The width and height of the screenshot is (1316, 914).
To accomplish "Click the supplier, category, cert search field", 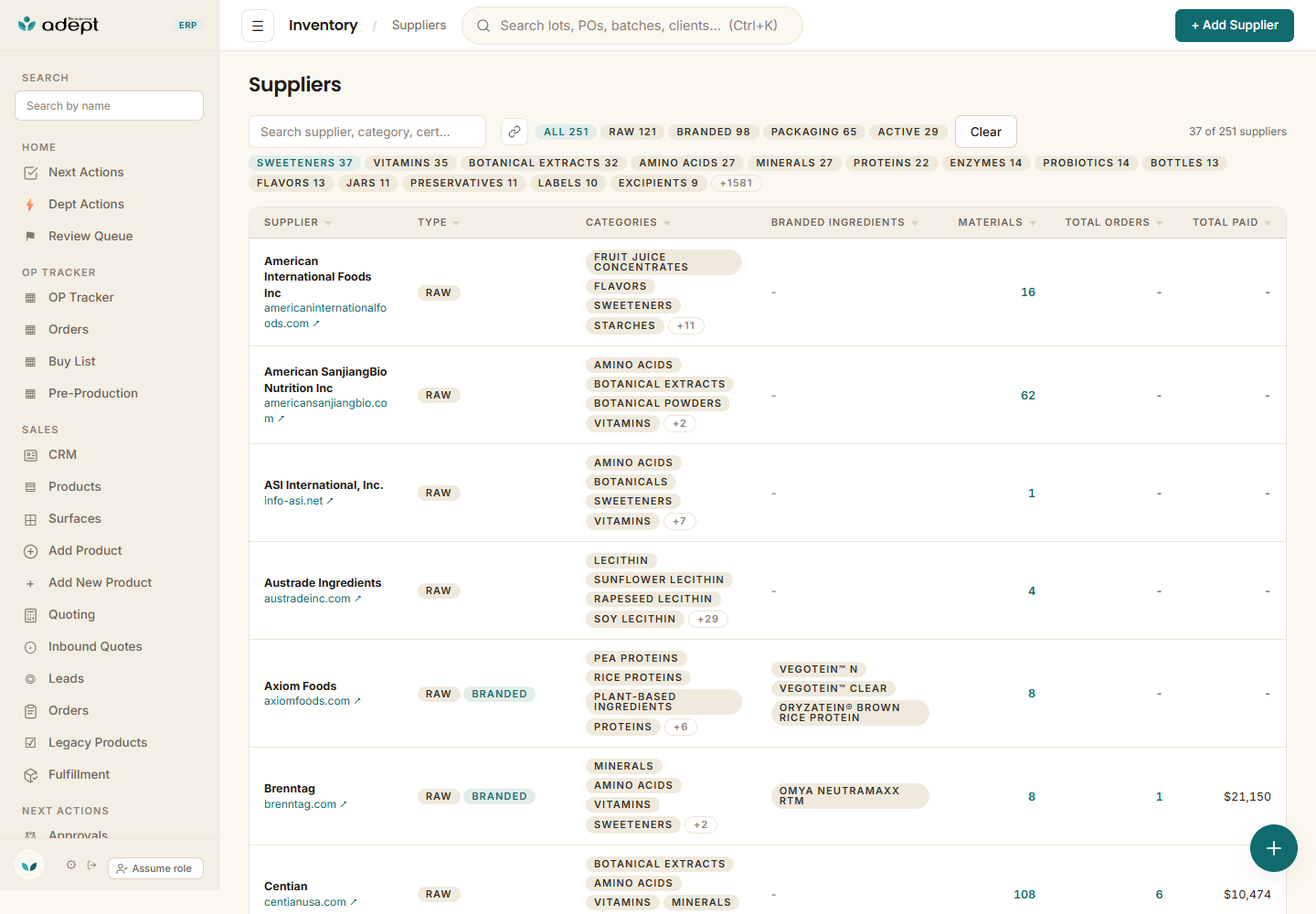I will click(x=367, y=132).
